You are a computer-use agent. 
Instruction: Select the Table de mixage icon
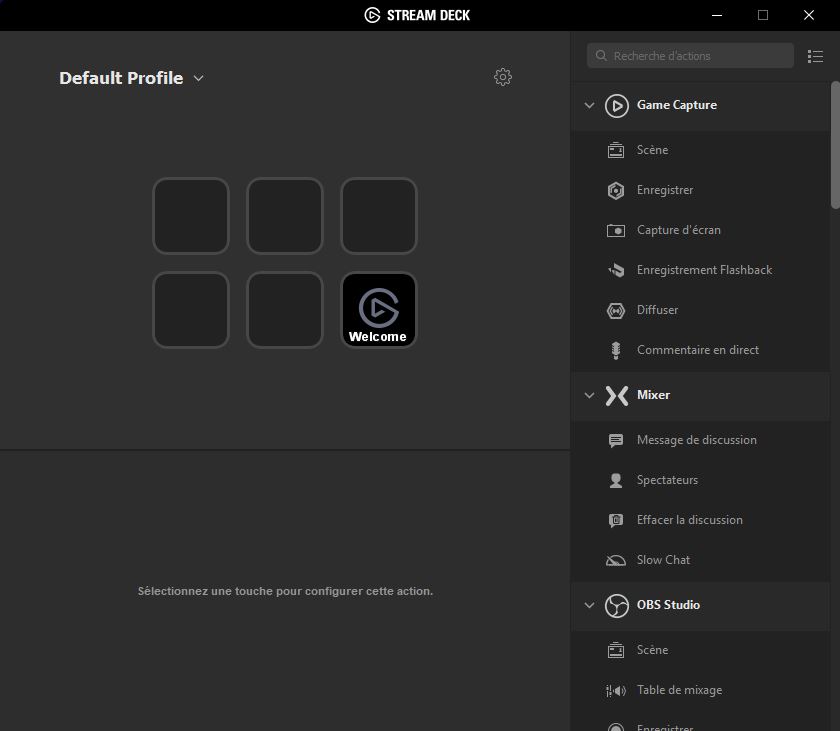(616, 690)
